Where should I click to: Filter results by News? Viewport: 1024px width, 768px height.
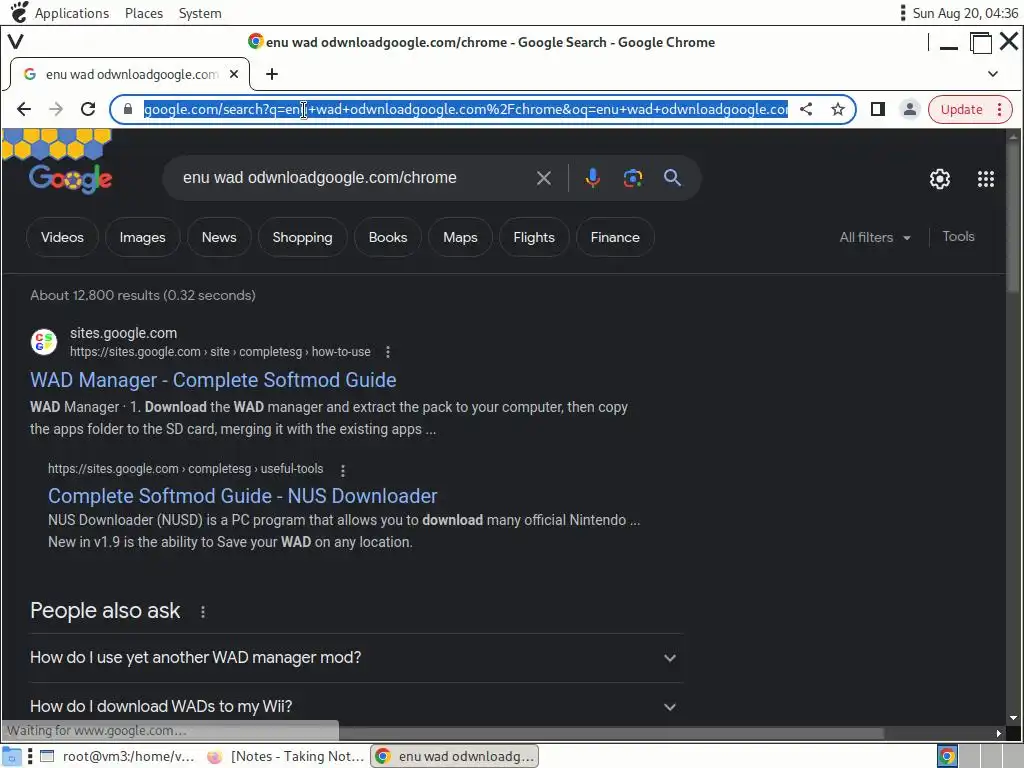pyautogui.click(x=219, y=237)
